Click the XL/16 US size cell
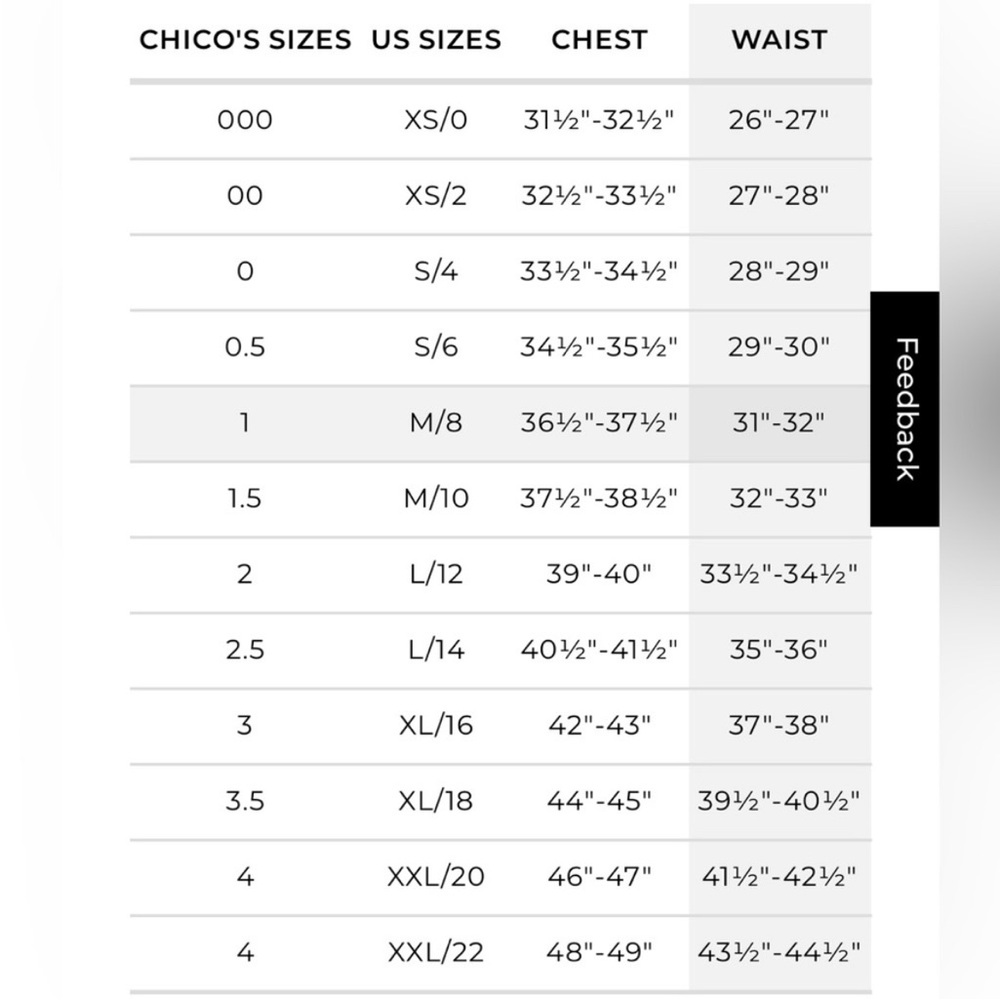The width and height of the screenshot is (1000, 1000). [x=436, y=725]
